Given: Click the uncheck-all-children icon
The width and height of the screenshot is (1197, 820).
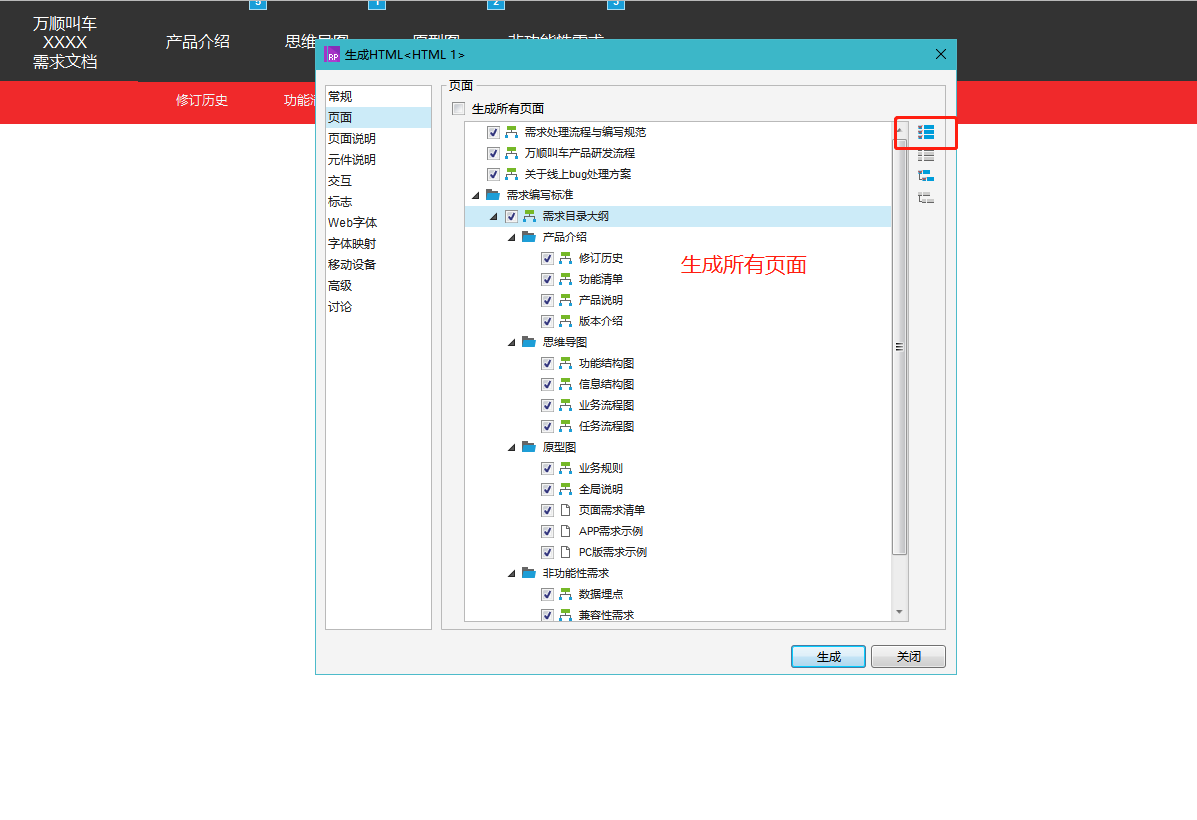Looking at the screenshot, I should click(926, 198).
